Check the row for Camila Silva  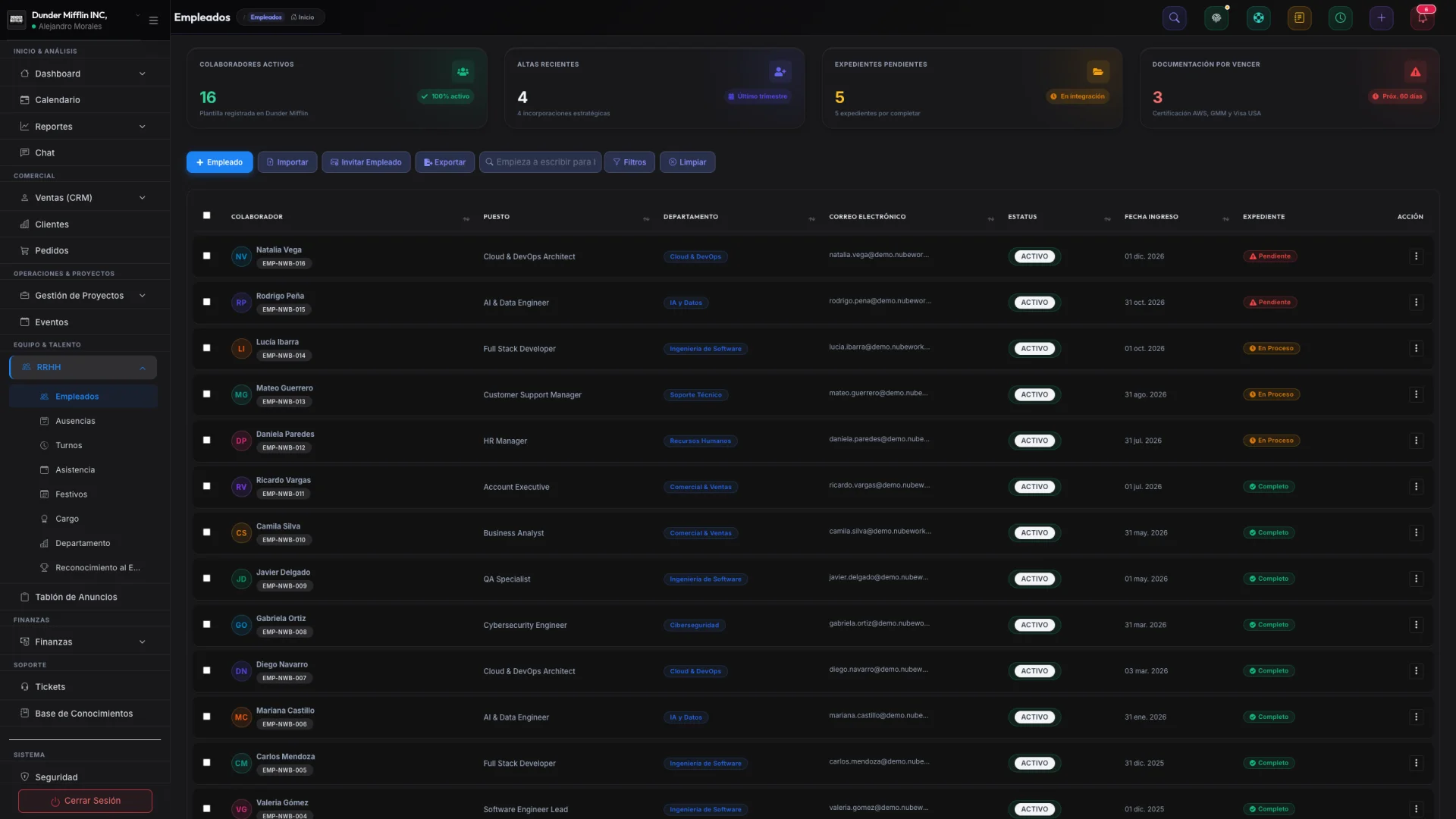(206, 532)
